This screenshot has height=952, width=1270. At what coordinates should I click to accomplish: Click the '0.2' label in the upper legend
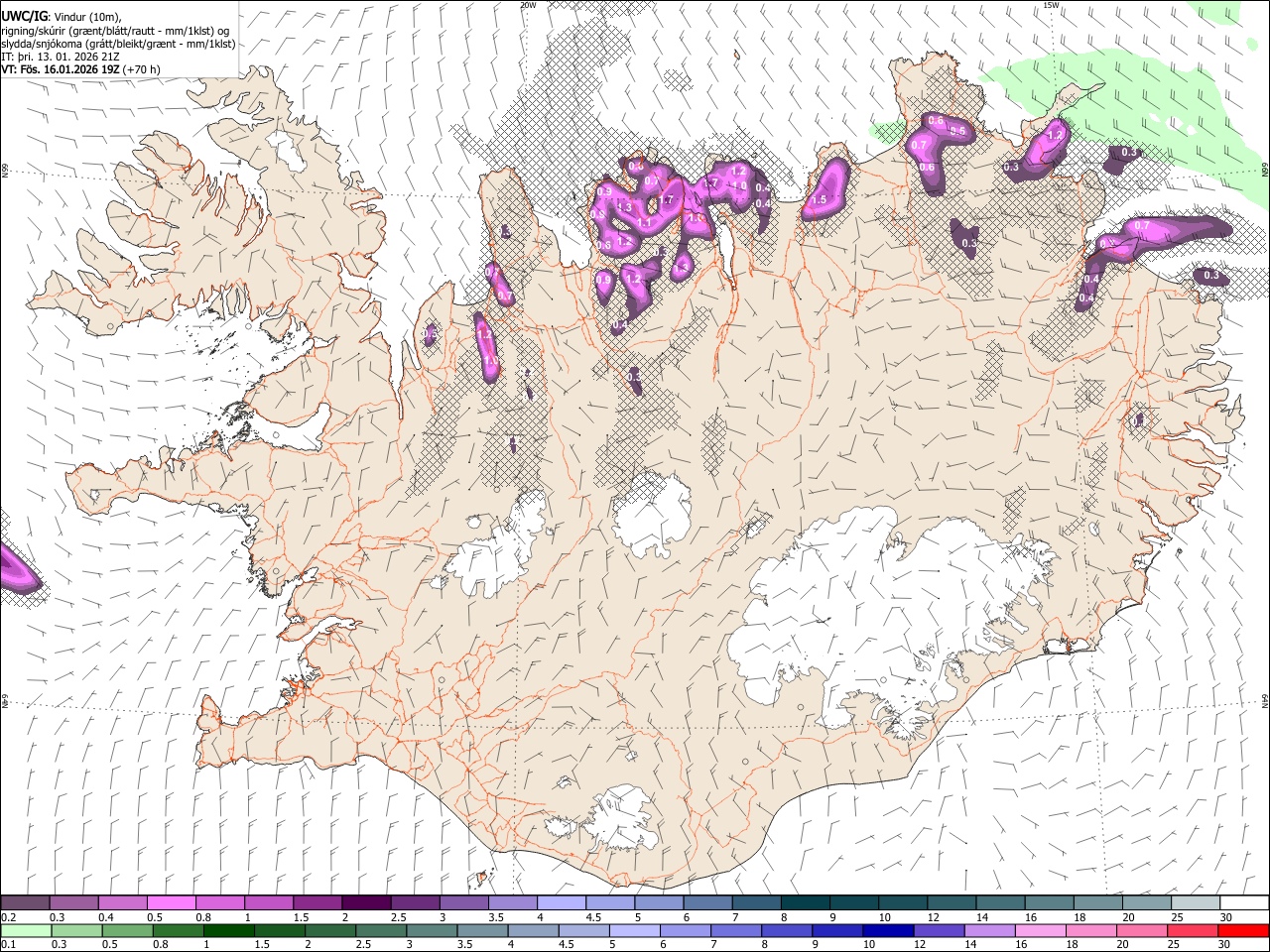8,917
